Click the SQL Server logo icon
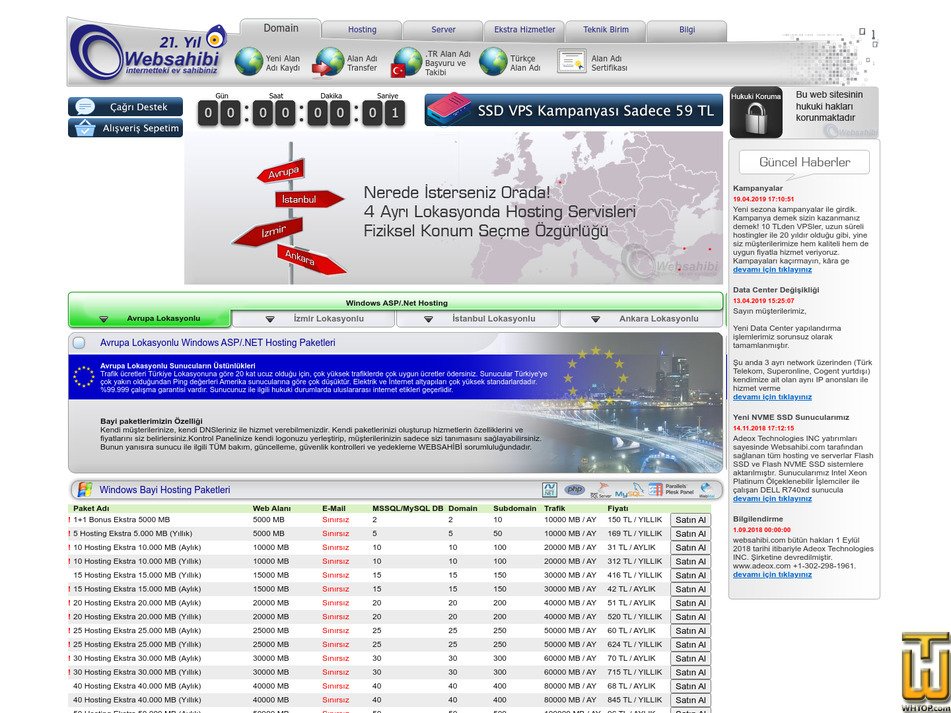 [x=600, y=490]
